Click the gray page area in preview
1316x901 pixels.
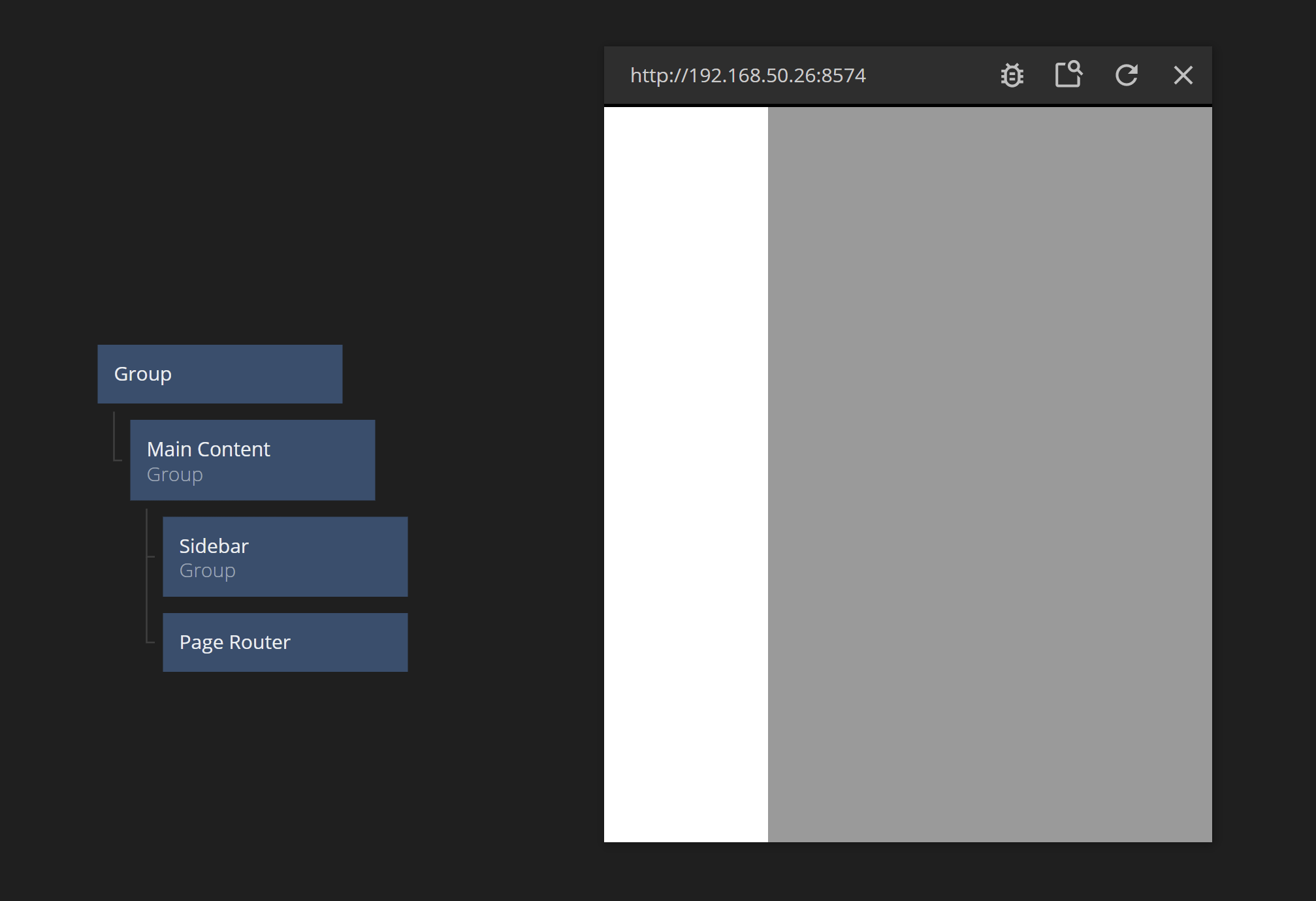pyautogui.click(x=989, y=474)
